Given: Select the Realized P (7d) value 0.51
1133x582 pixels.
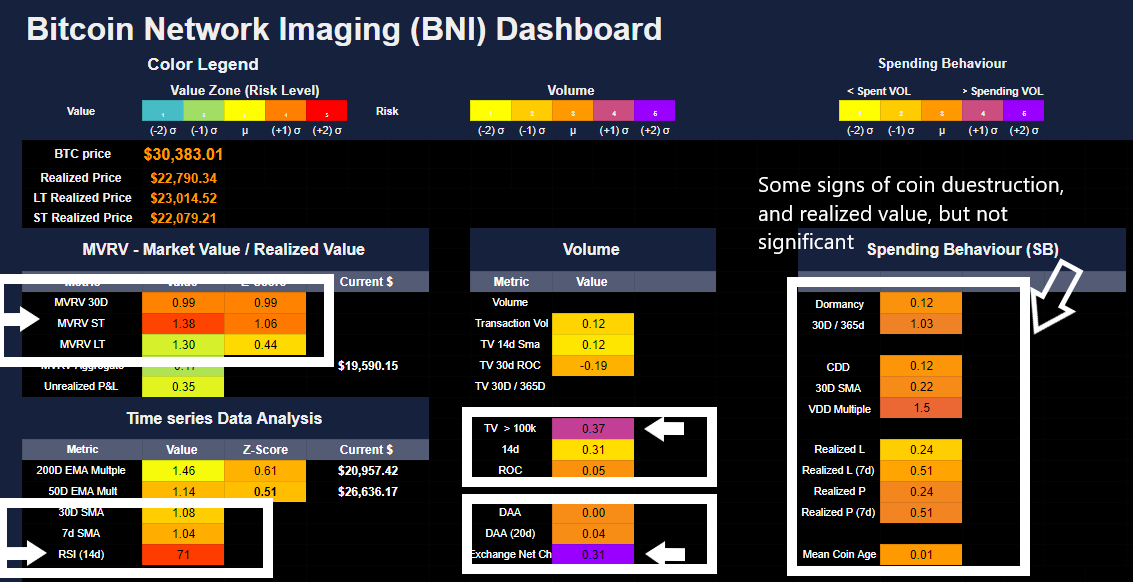Looking at the screenshot, I should (921, 512).
